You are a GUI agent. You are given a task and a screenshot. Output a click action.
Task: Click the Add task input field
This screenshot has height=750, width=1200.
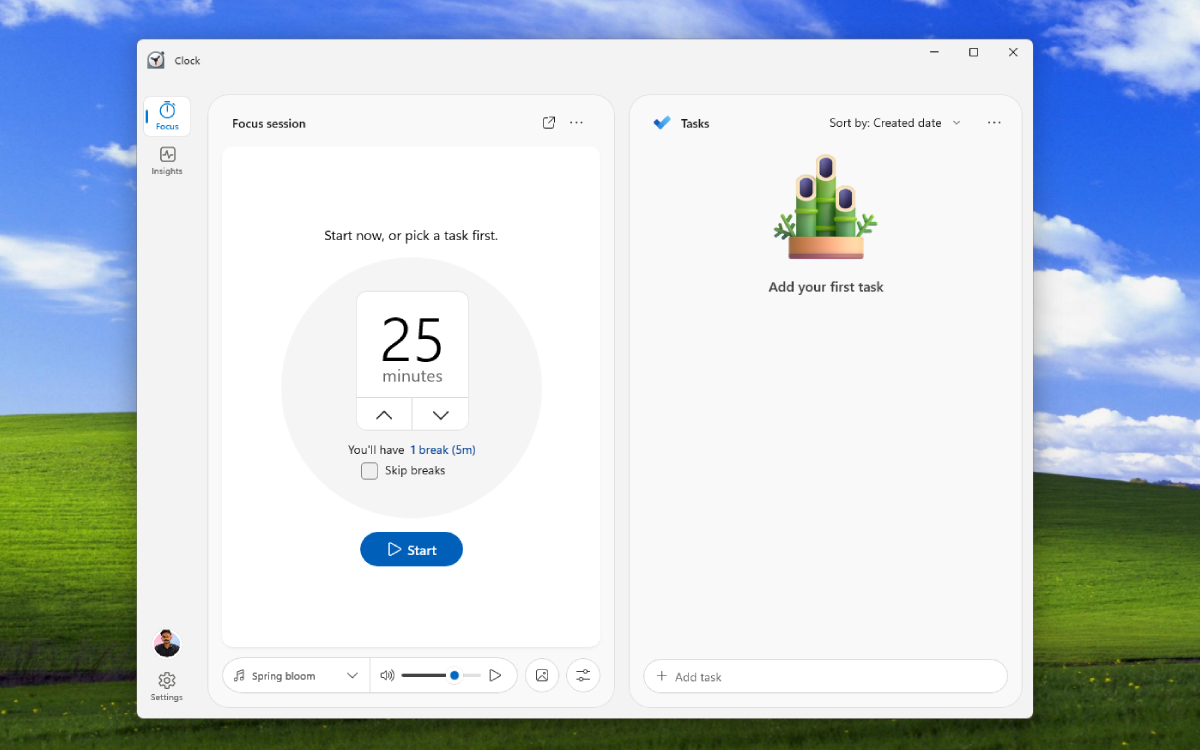825,676
